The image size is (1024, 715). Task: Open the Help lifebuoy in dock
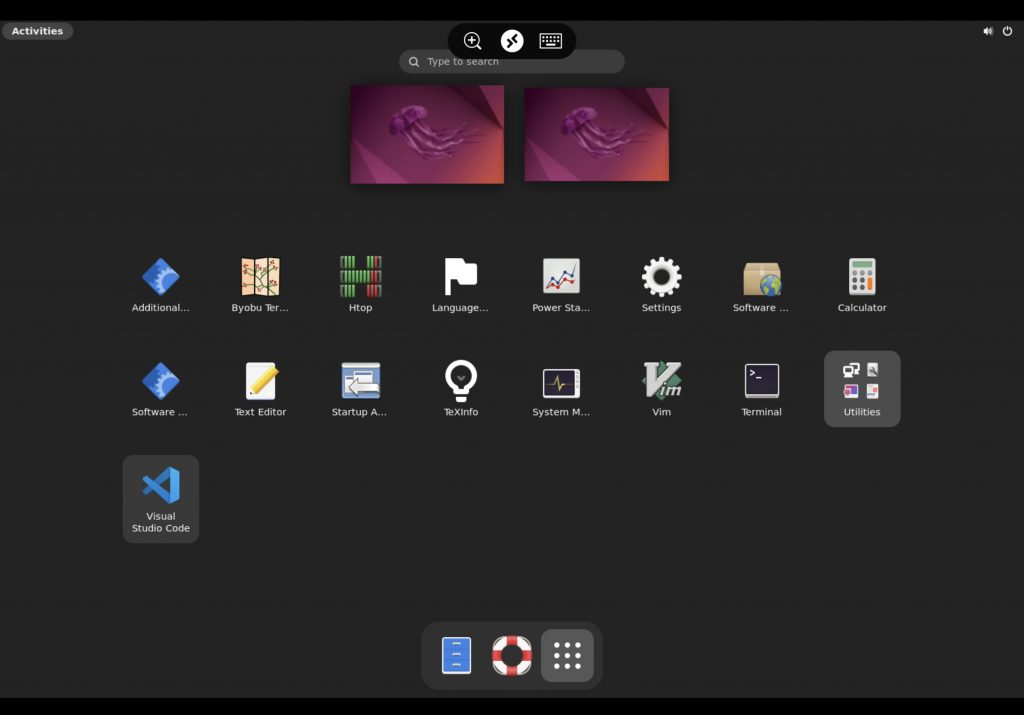click(x=512, y=656)
